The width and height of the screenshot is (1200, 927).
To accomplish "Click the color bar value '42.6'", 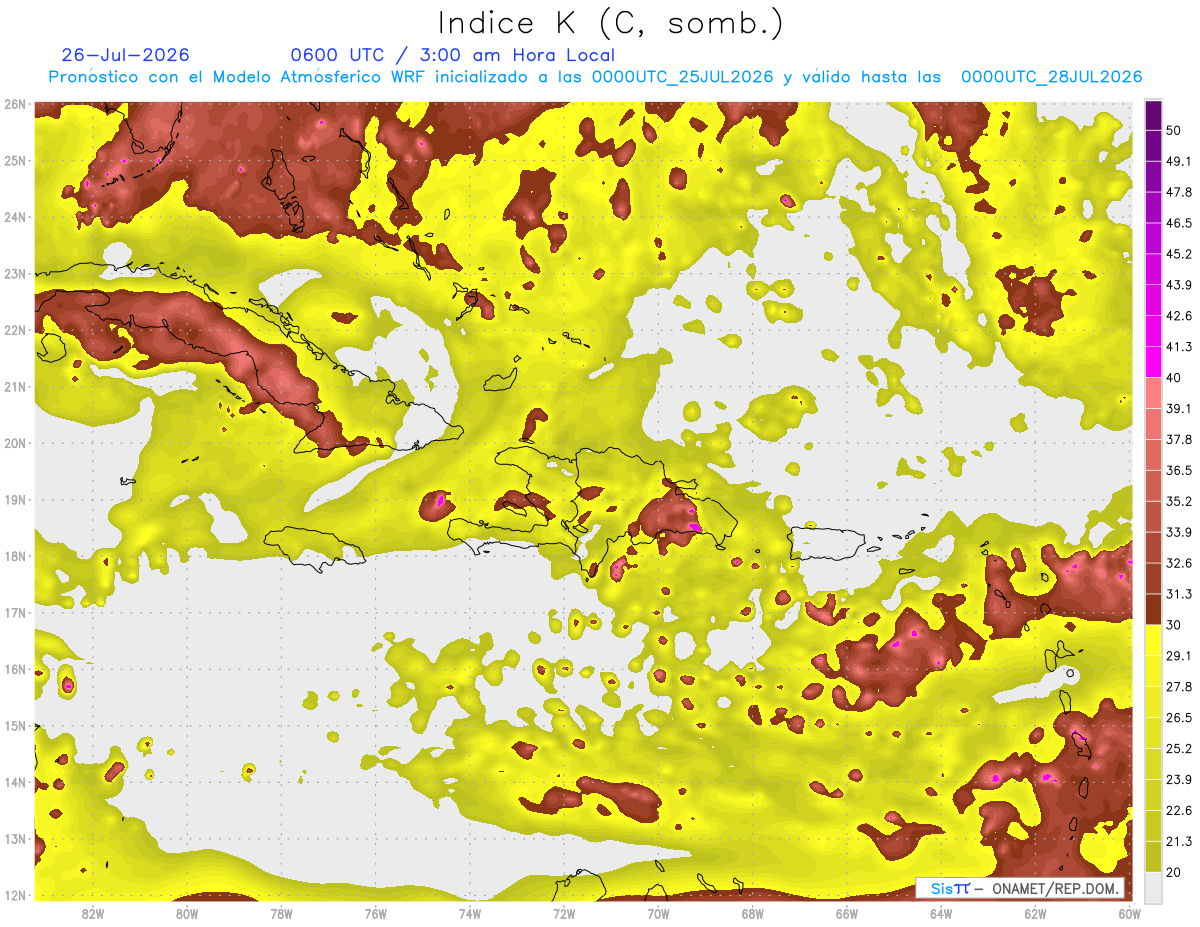I will (1179, 316).
